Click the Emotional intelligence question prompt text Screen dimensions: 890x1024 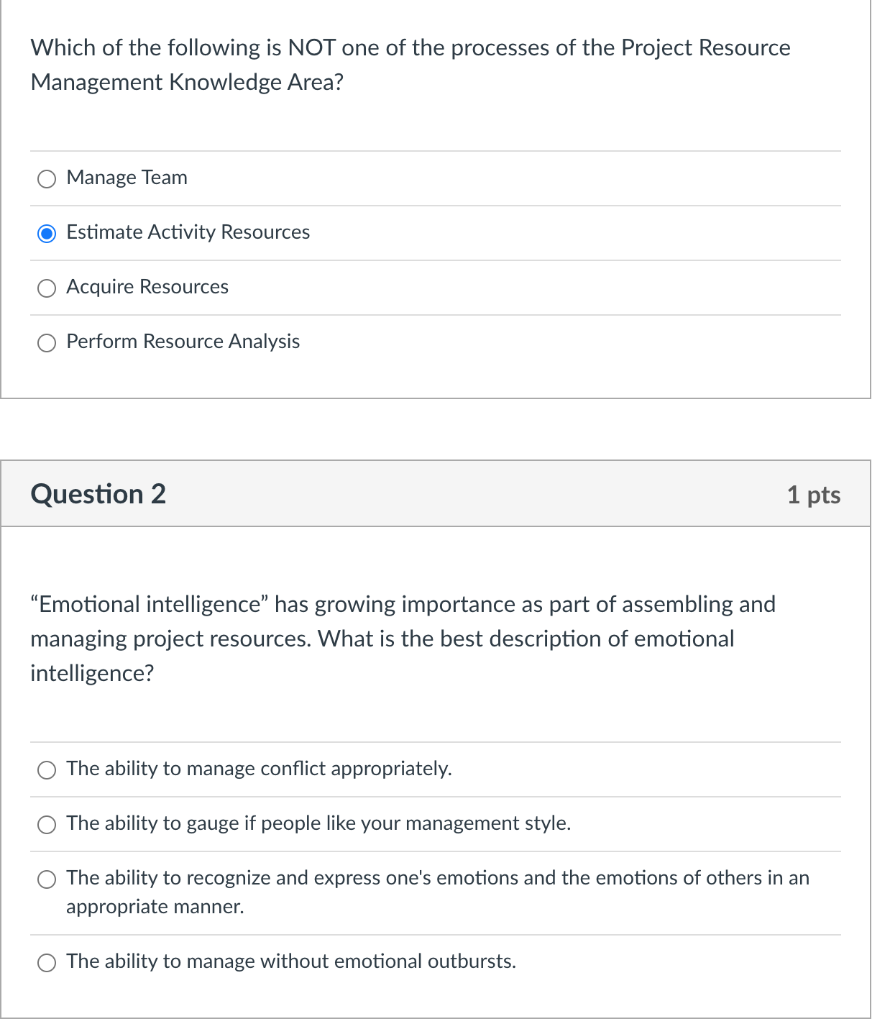pyautogui.click(x=403, y=639)
